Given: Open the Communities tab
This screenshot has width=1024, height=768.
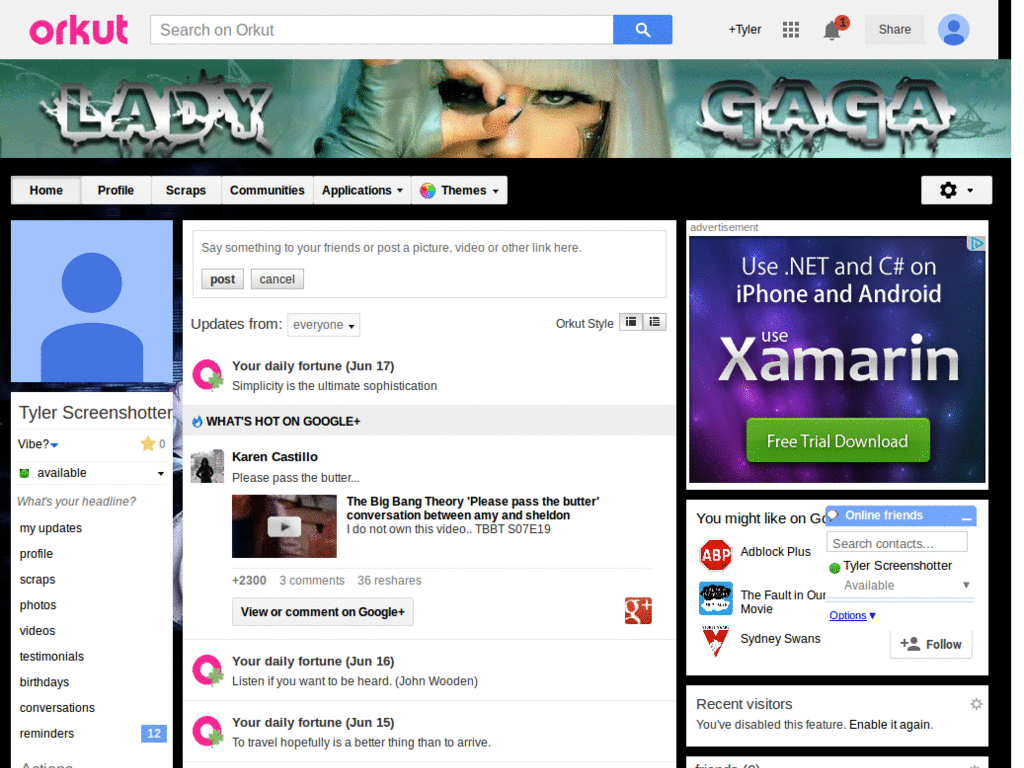Looking at the screenshot, I should [267, 191].
